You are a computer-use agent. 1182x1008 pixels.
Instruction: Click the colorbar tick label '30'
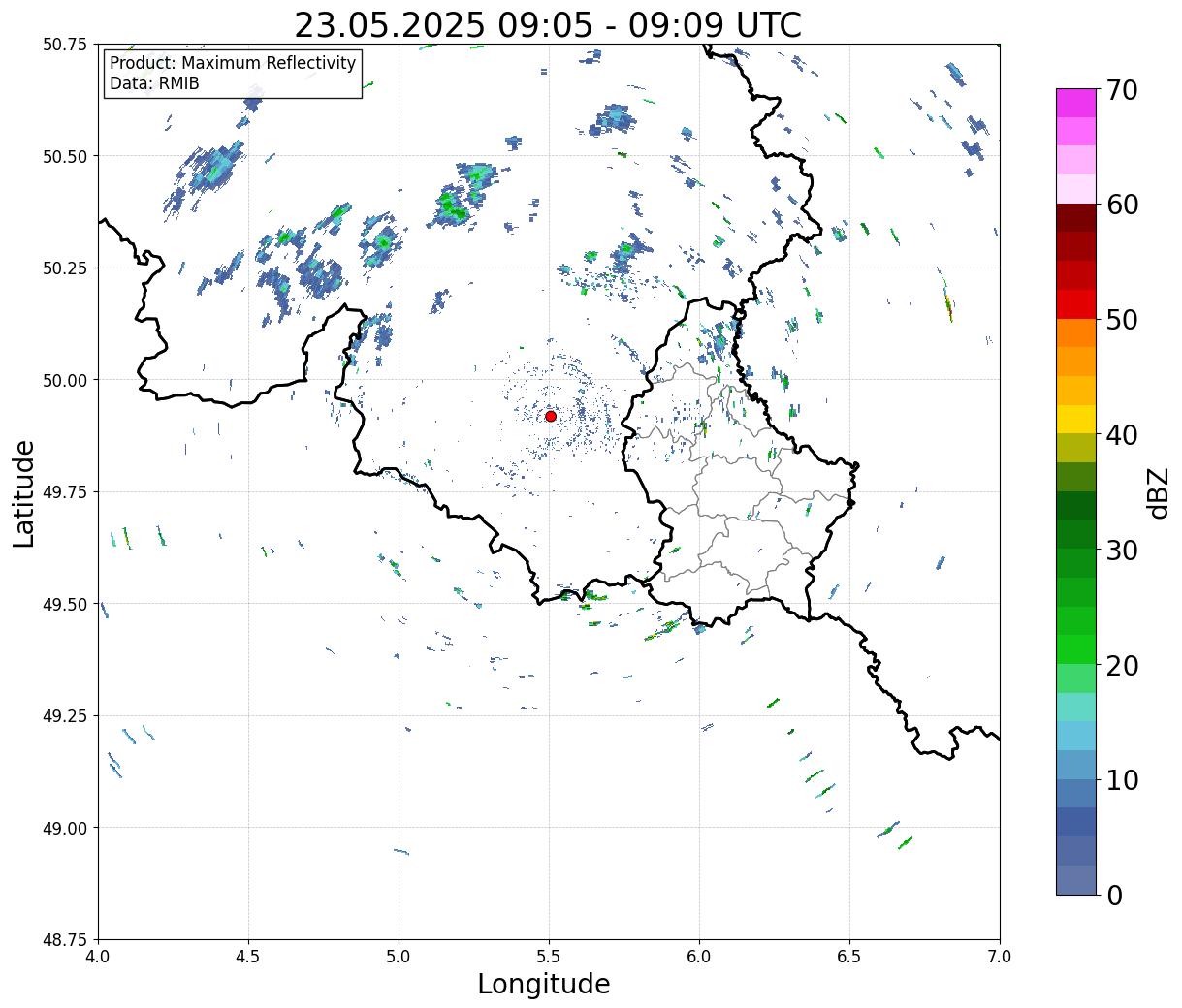(1121, 550)
